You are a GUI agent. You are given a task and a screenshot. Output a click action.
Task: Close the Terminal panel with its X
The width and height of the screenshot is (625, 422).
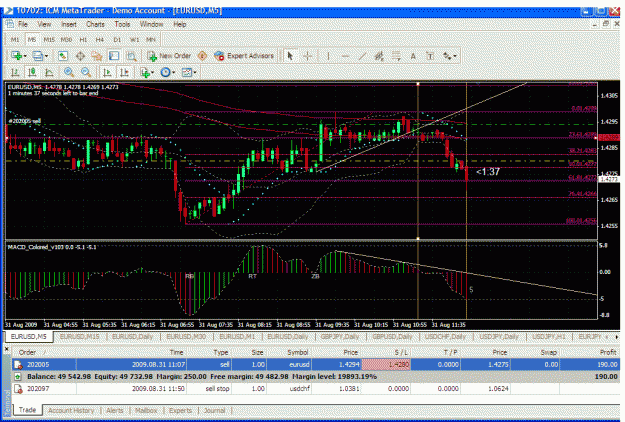tap(6, 349)
